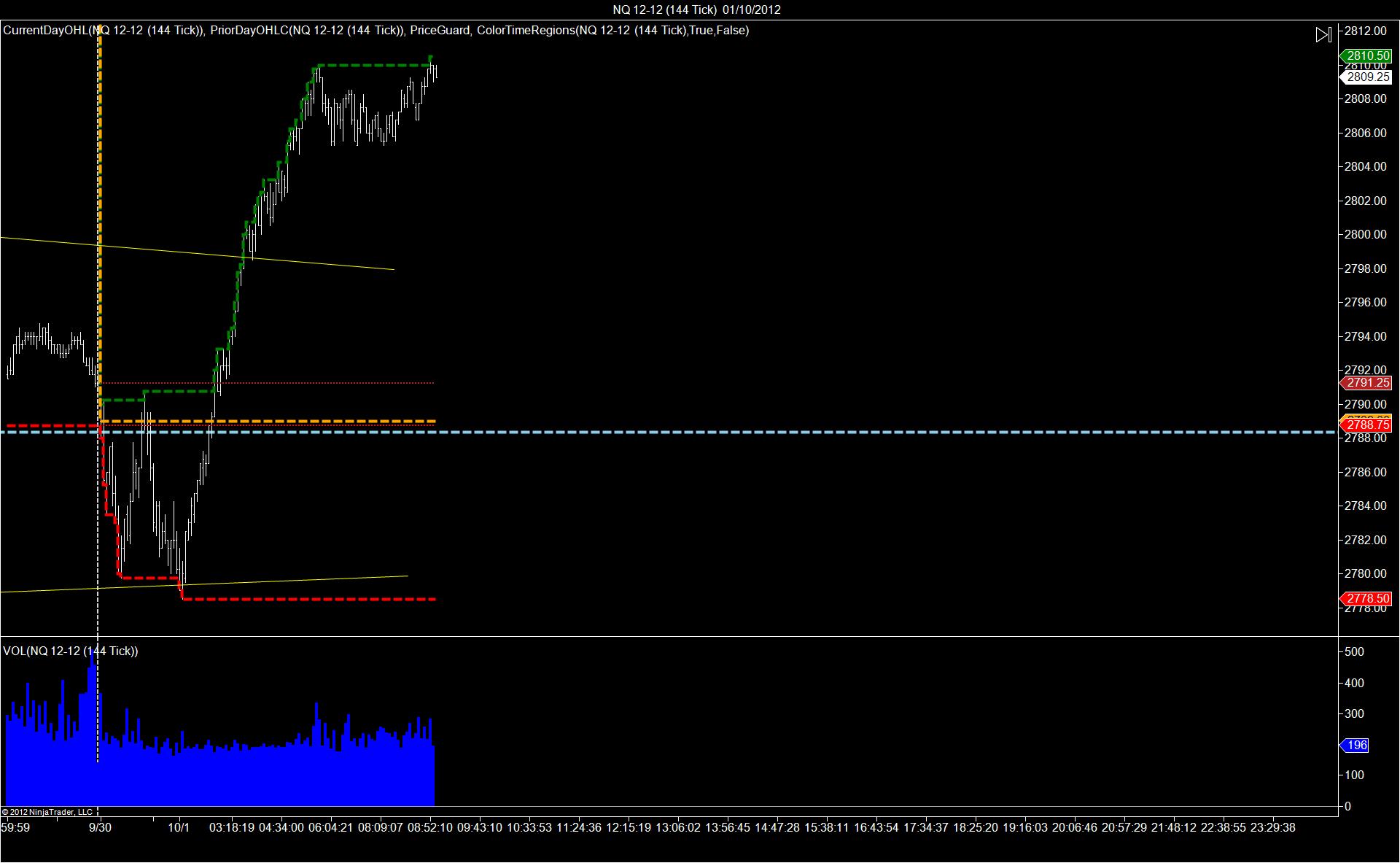Select the red 2791.25 price marker

[1366, 382]
